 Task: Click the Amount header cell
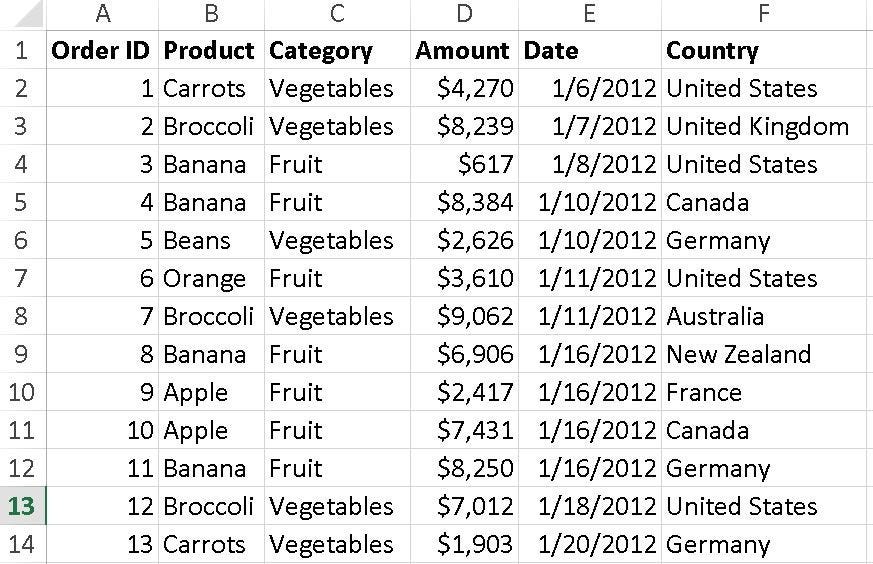(x=462, y=50)
